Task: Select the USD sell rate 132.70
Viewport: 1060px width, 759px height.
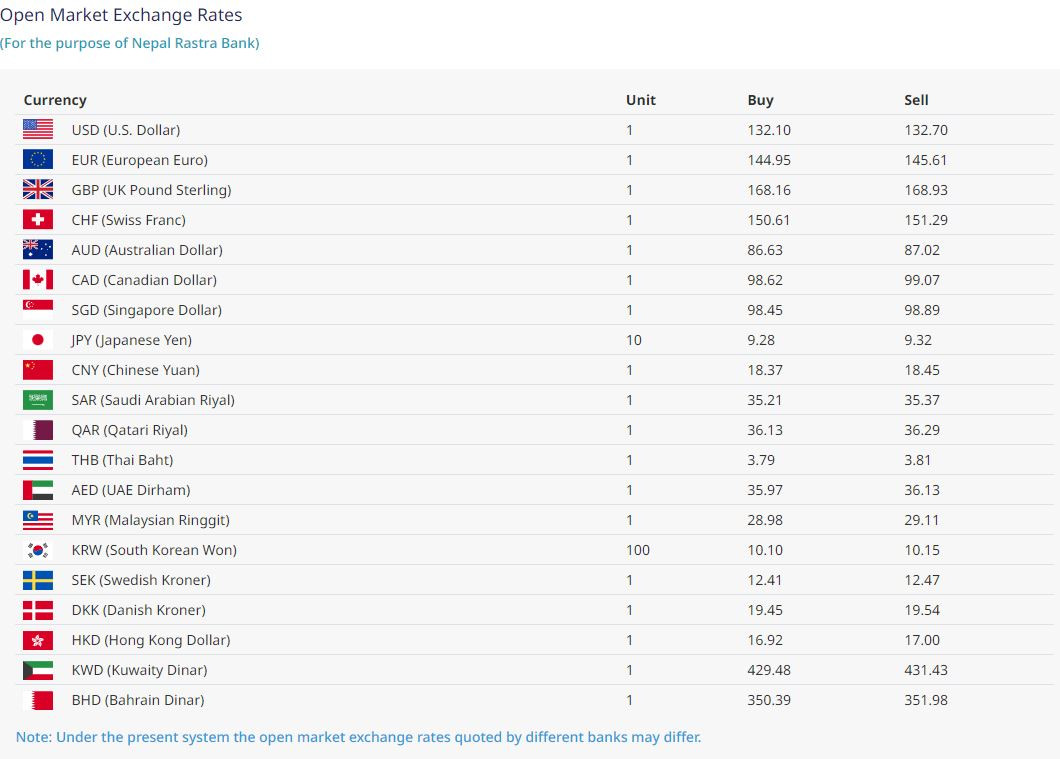Action: tap(926, 130)
